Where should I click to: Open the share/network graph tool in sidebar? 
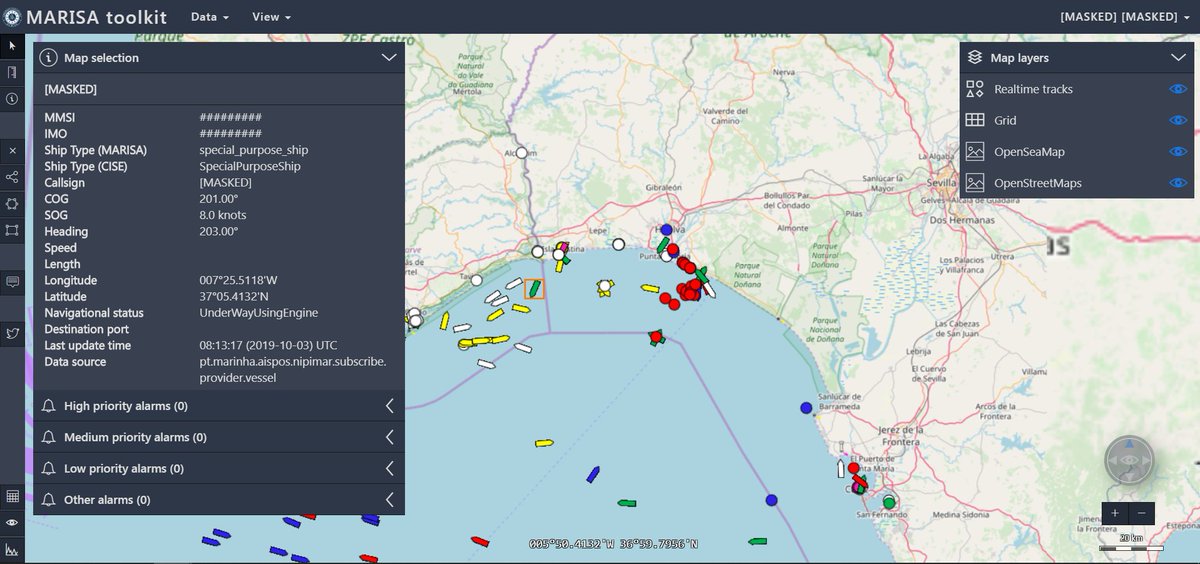point(12,177)
